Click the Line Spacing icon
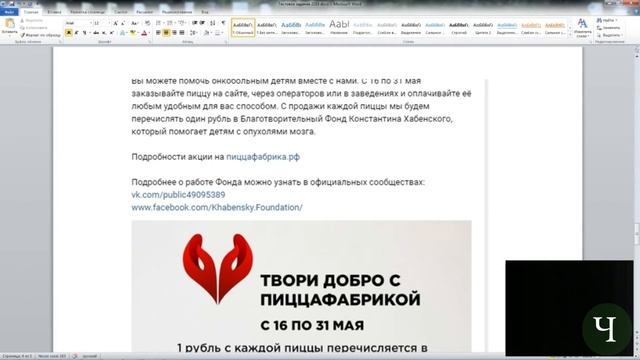This screenshot has height=360, width=640. (x=193, y=33)
